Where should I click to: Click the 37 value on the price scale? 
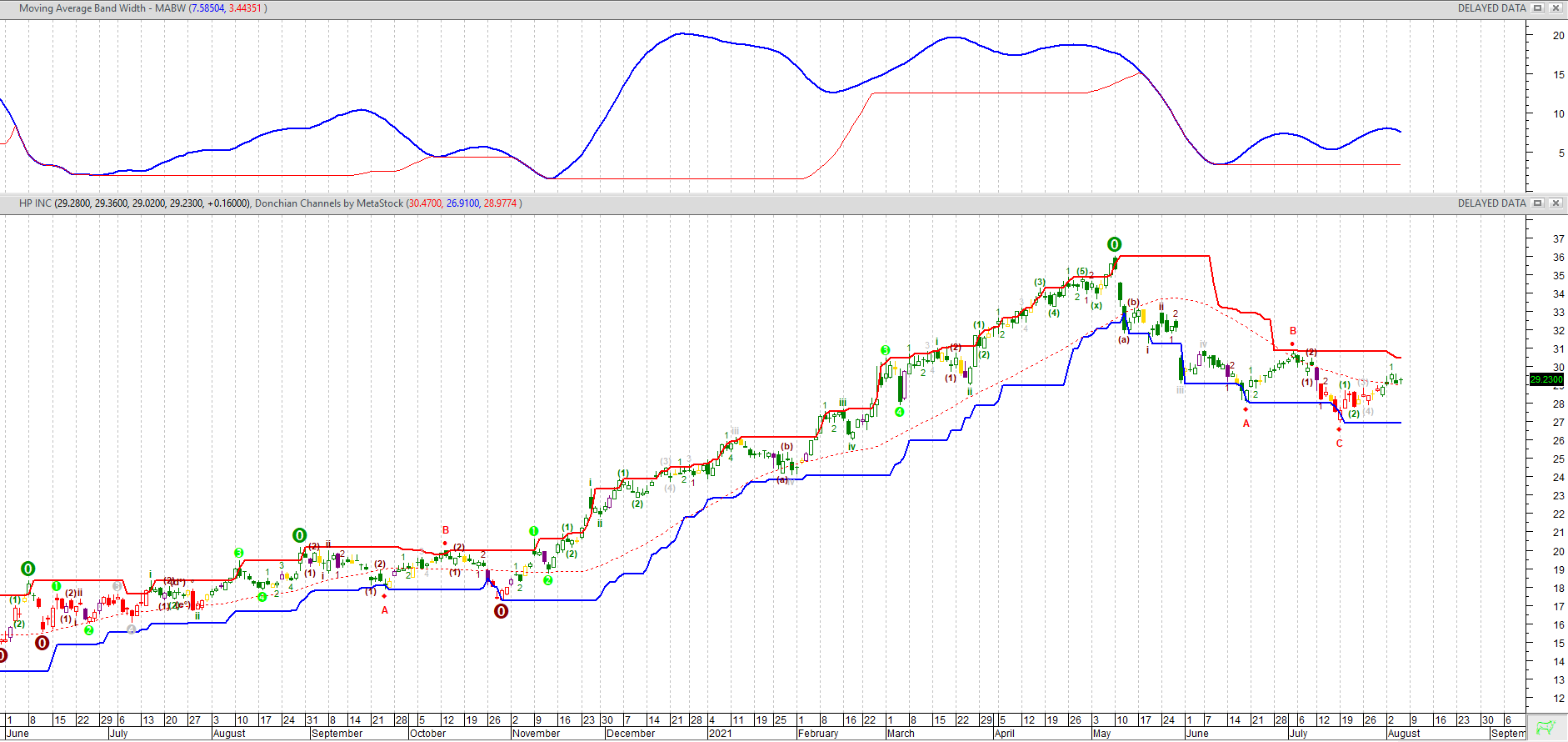coord(1558,238)
